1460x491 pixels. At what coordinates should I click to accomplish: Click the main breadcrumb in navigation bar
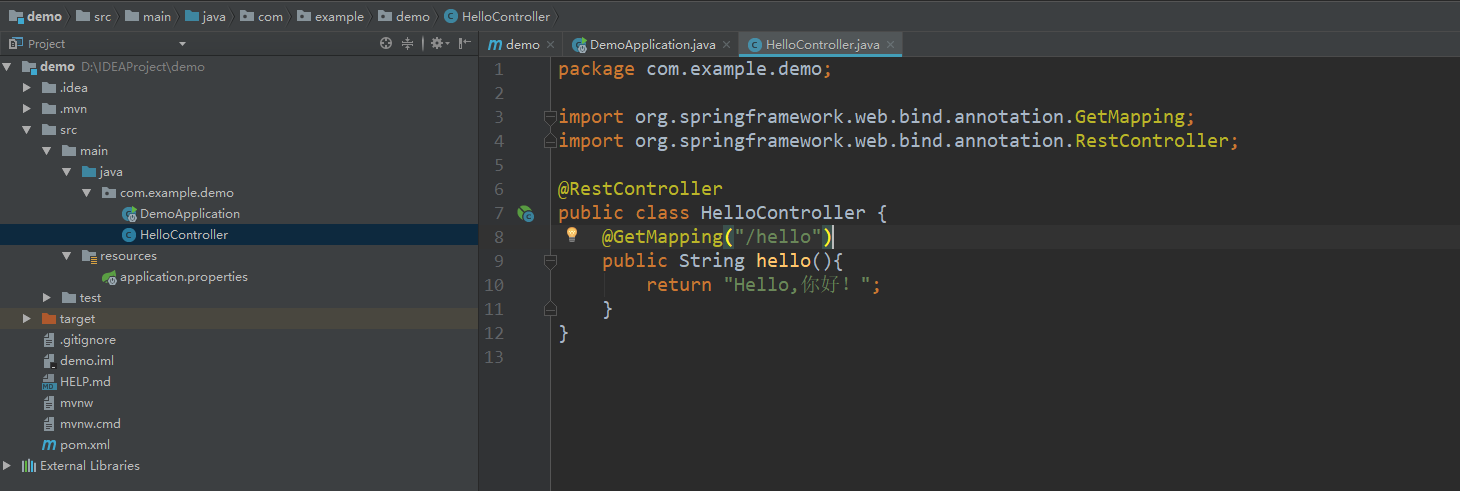(x=149, y=16)
